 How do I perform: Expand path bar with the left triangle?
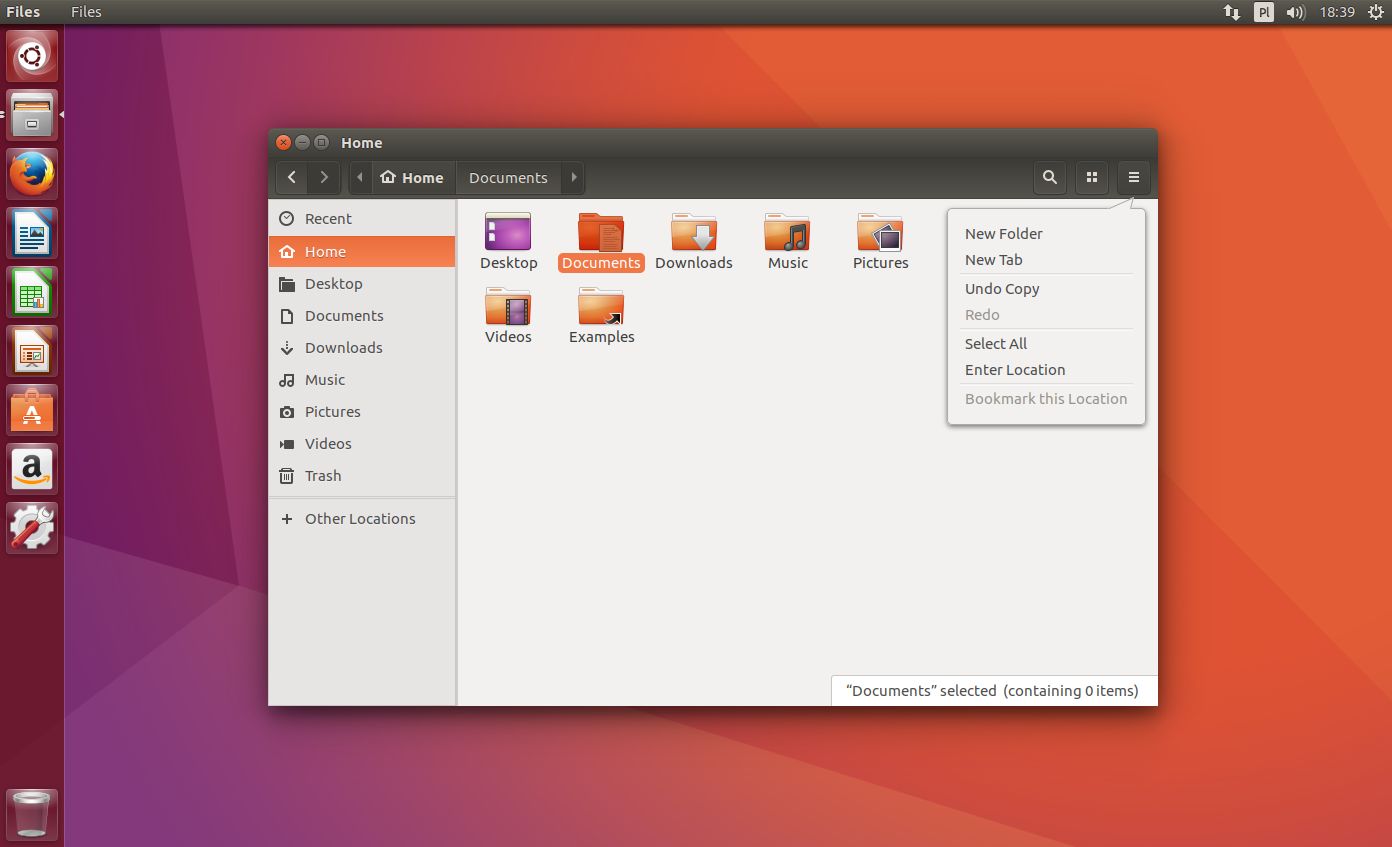click(360, 178)
